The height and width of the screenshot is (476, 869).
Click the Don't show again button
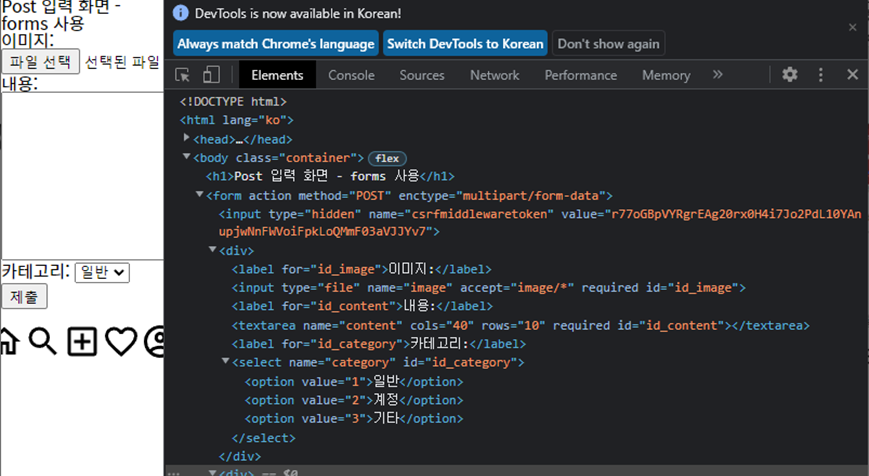click(x=609, y=44)
